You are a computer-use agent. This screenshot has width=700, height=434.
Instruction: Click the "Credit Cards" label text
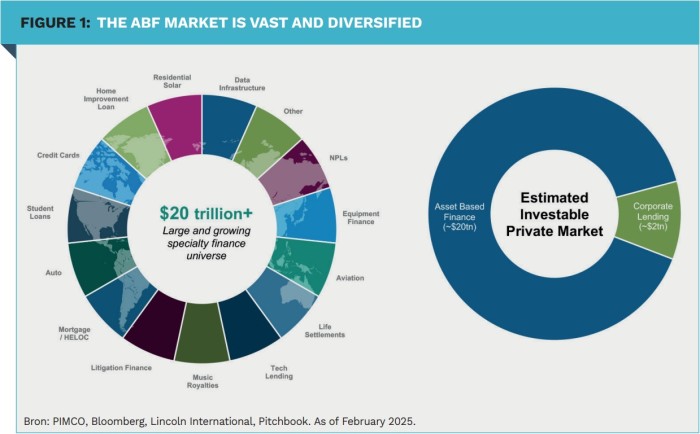58,156
